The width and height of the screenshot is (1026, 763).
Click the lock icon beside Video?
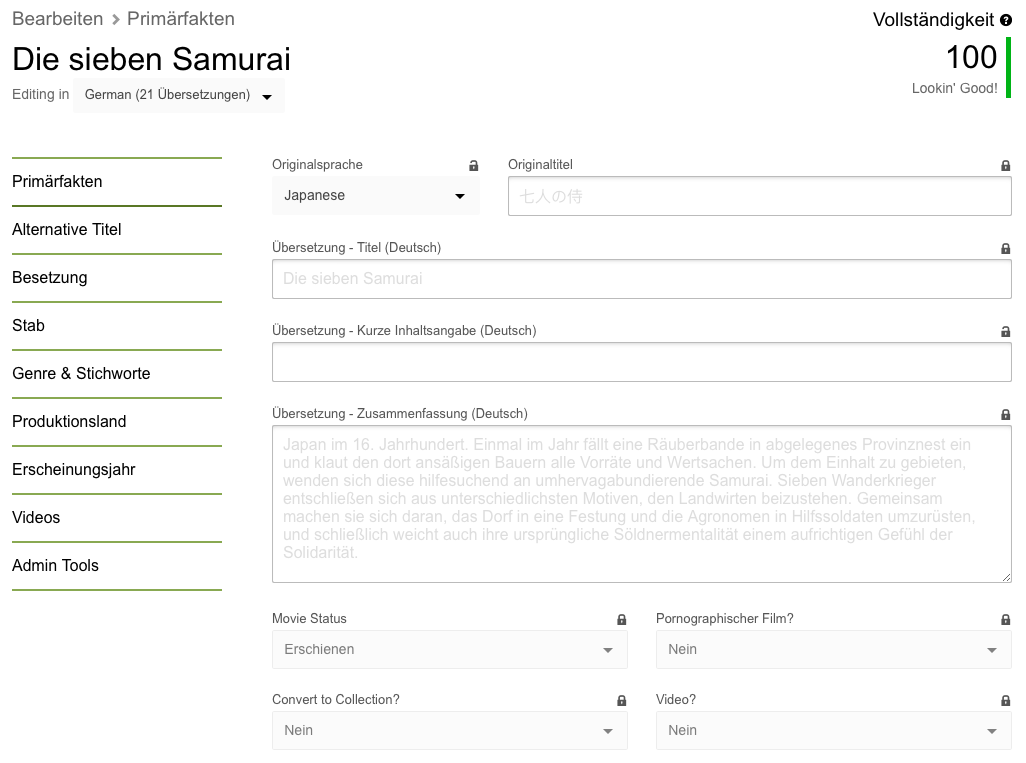[x=1006, y=700]
